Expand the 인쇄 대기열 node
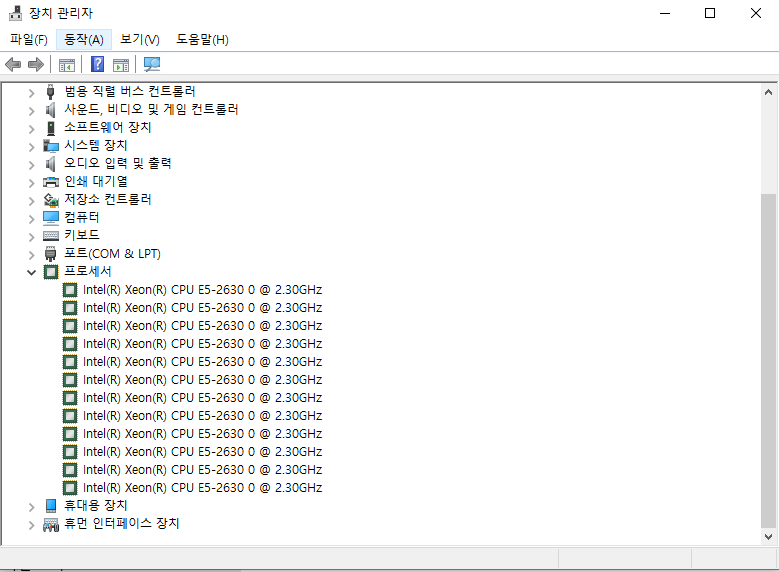 [x=31, y=182]
